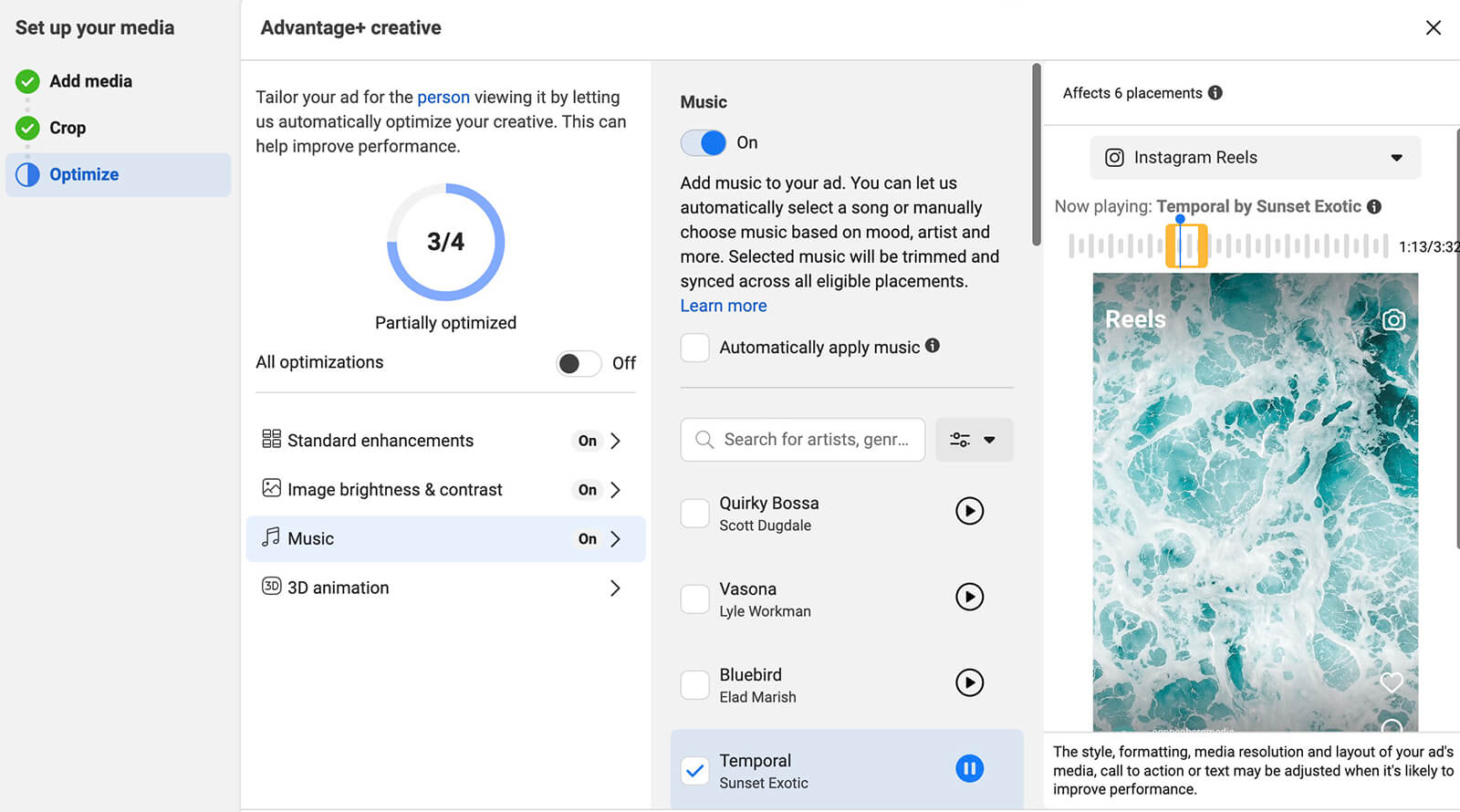Select the Bluebird checkbox
This screenshot has height=812, width=1460.
pos(695,684)
